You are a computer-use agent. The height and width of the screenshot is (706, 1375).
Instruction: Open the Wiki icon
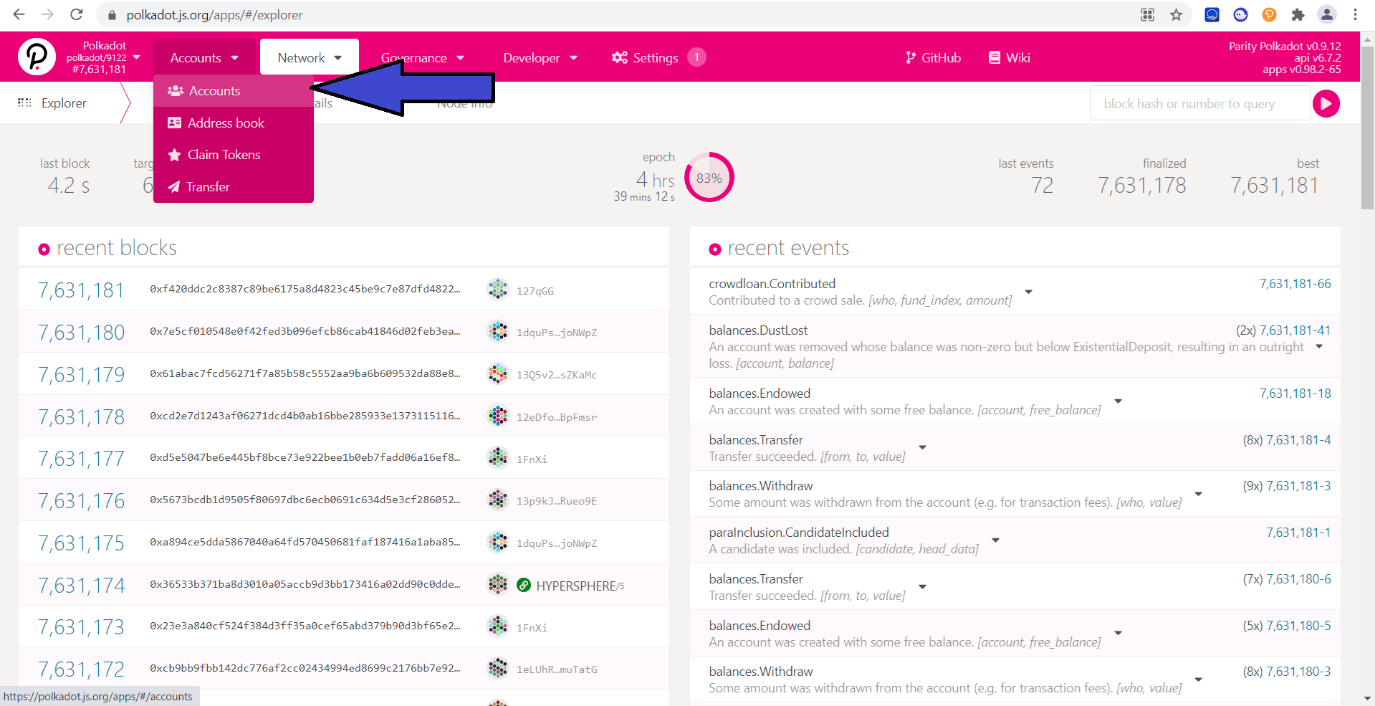993,57
